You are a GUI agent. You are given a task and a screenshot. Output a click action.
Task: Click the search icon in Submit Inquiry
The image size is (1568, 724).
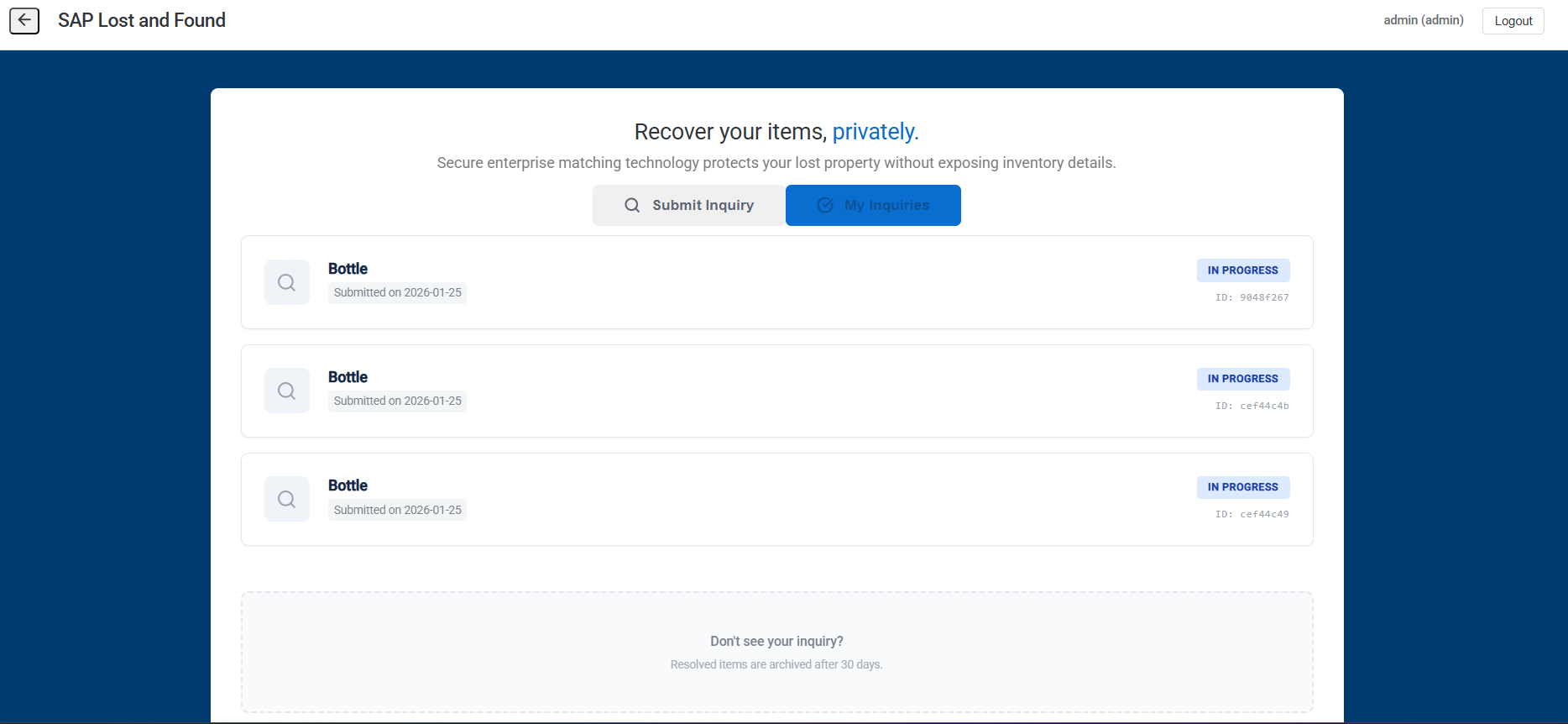632,205
